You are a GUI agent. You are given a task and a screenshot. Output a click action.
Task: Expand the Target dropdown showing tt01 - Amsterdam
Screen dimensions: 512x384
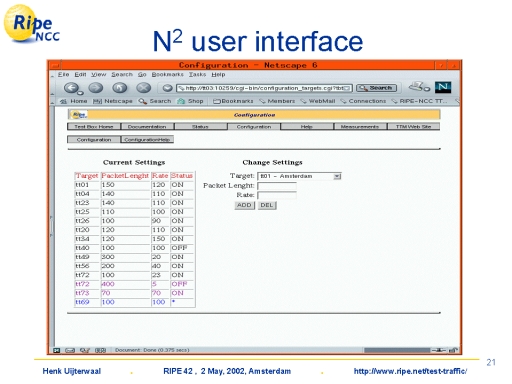point(299,176)
